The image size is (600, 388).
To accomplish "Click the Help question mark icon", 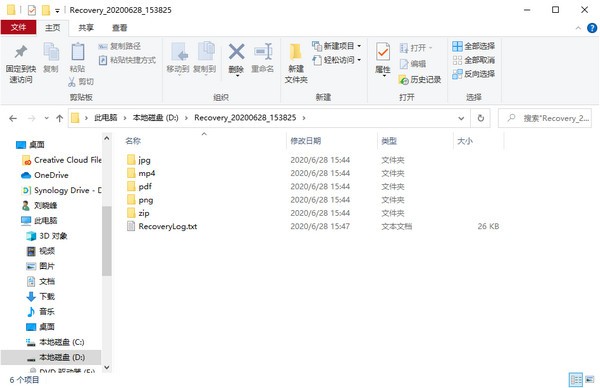I will pos(592,28).
